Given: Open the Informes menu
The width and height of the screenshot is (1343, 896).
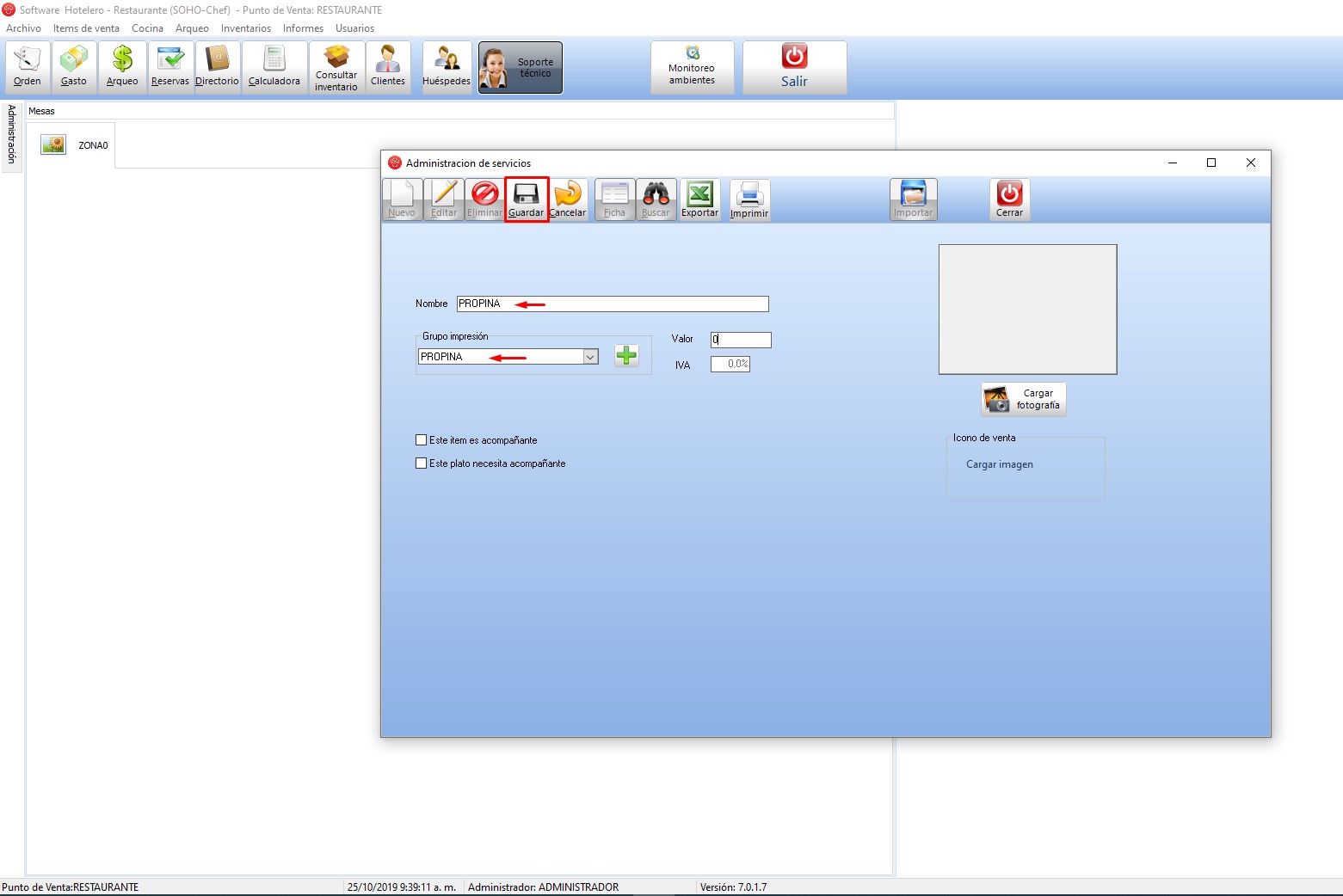Looking at the screenshot, I should [303, 28].
